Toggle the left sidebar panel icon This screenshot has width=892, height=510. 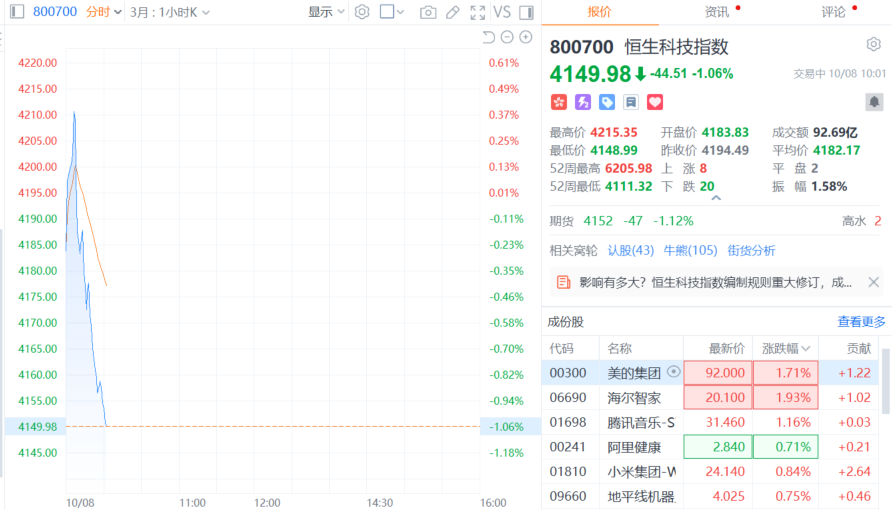[17, 11]
